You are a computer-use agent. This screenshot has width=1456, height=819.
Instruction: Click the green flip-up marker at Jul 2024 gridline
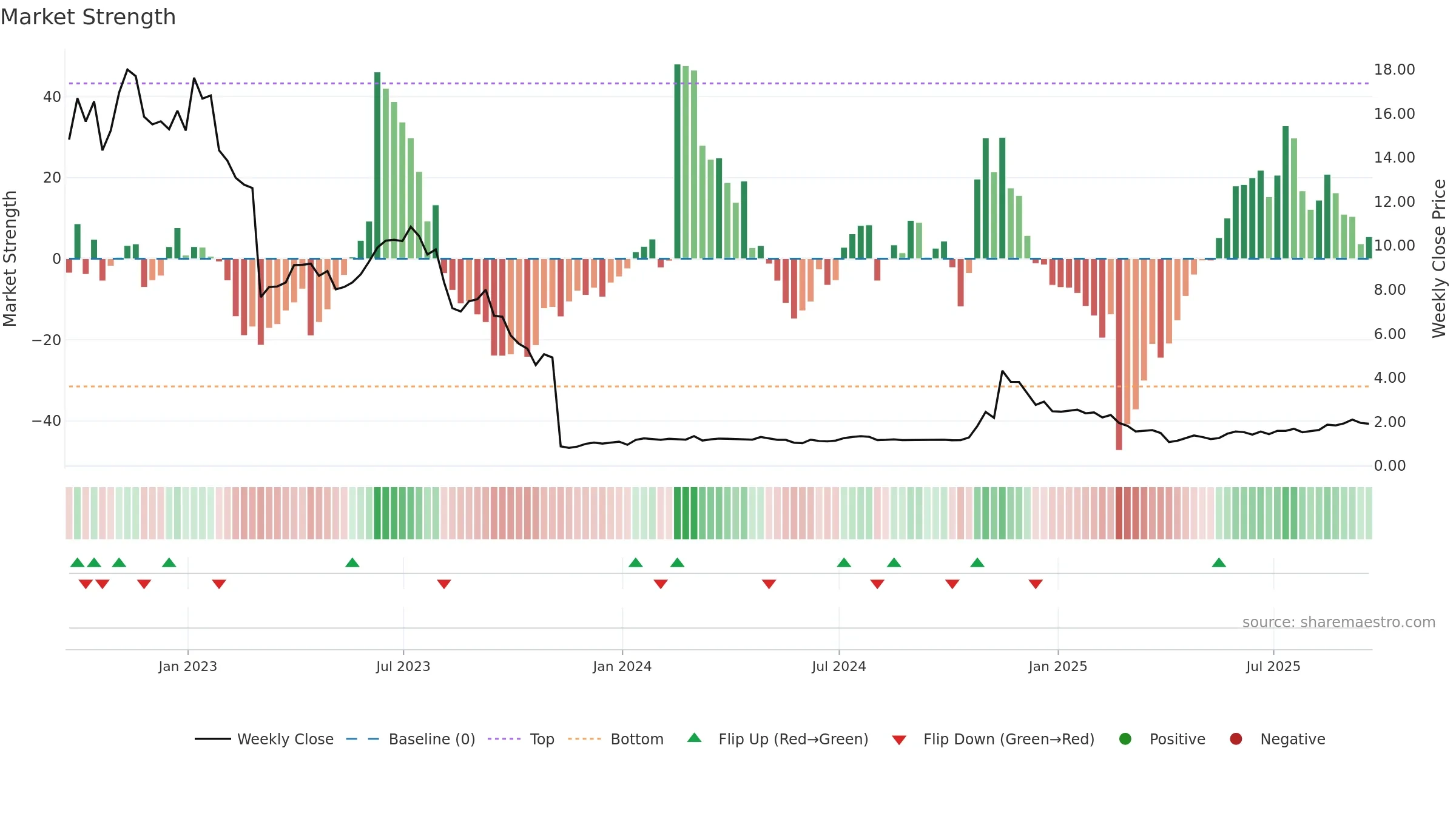(x=844, y=562)
